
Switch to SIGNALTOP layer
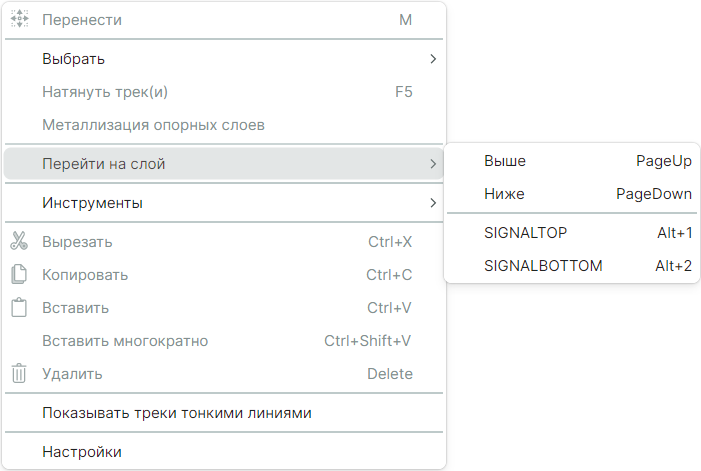[525, 232]
